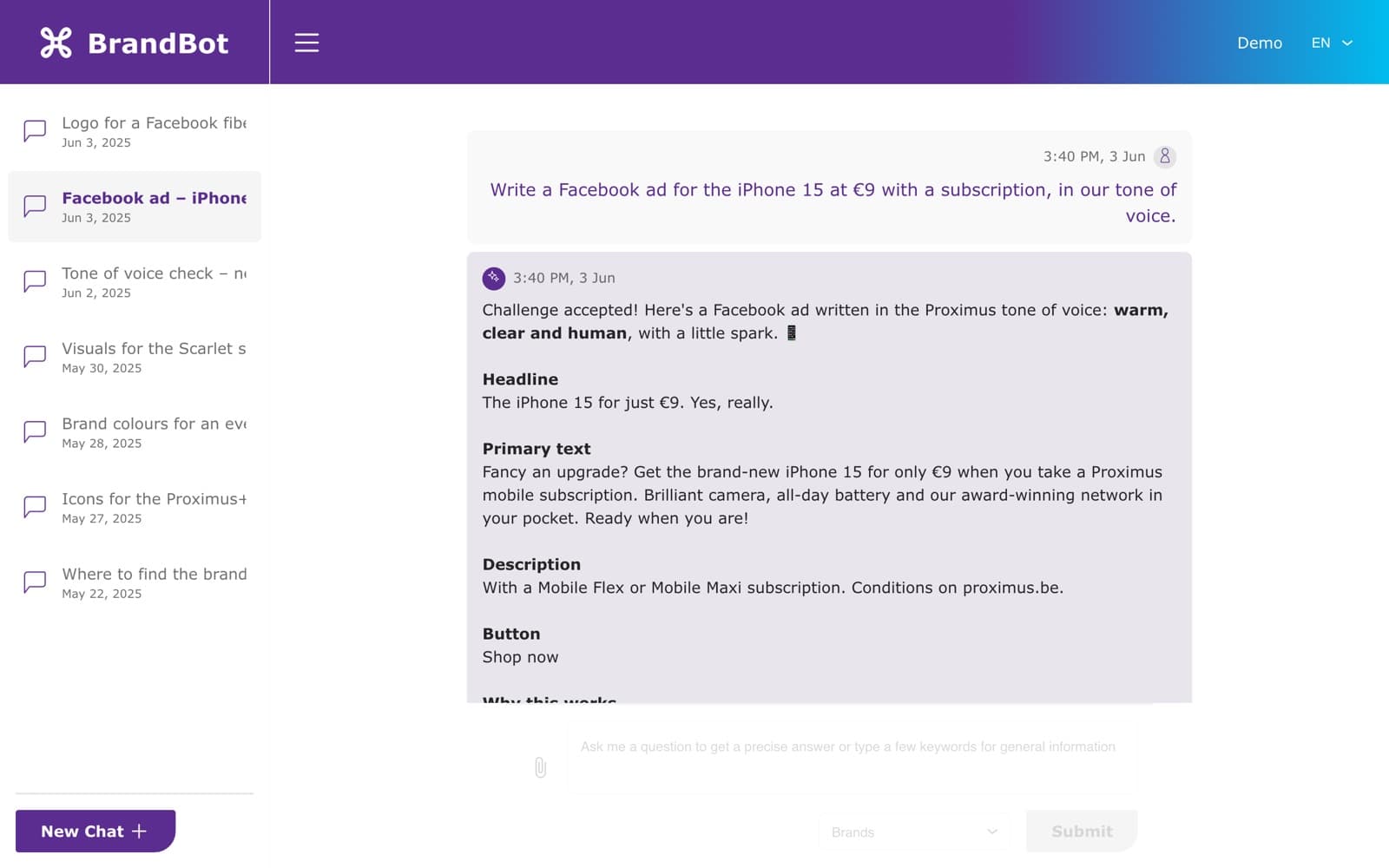Click chat icon beside Brand colours
This screenshot has width=1389, height=868.
tap(35, 431)
